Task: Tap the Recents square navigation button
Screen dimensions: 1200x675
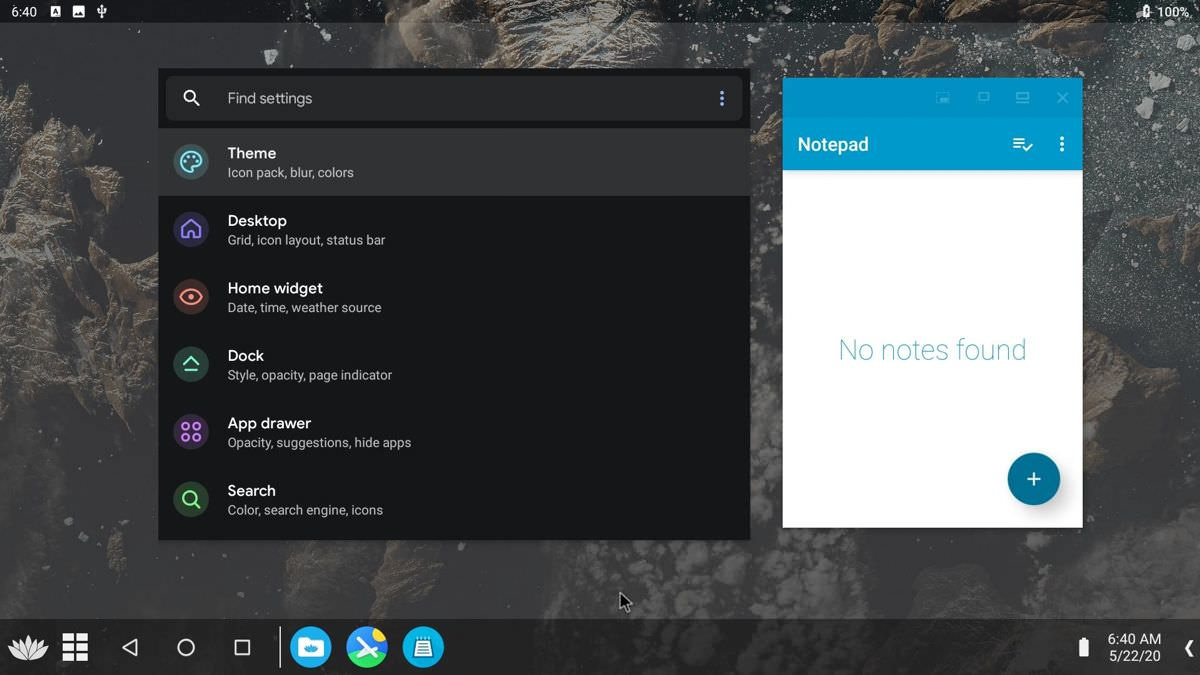Action: point(242,647)
